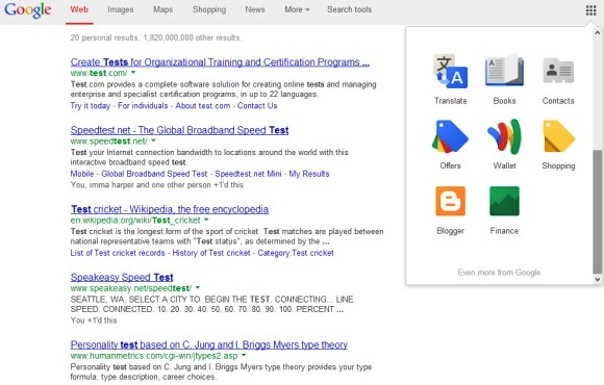604x385 pixels.
Task: Click the en.wikipedia.org/wiki/Test_cricket URL text
Action: click(x=135, y=220)
